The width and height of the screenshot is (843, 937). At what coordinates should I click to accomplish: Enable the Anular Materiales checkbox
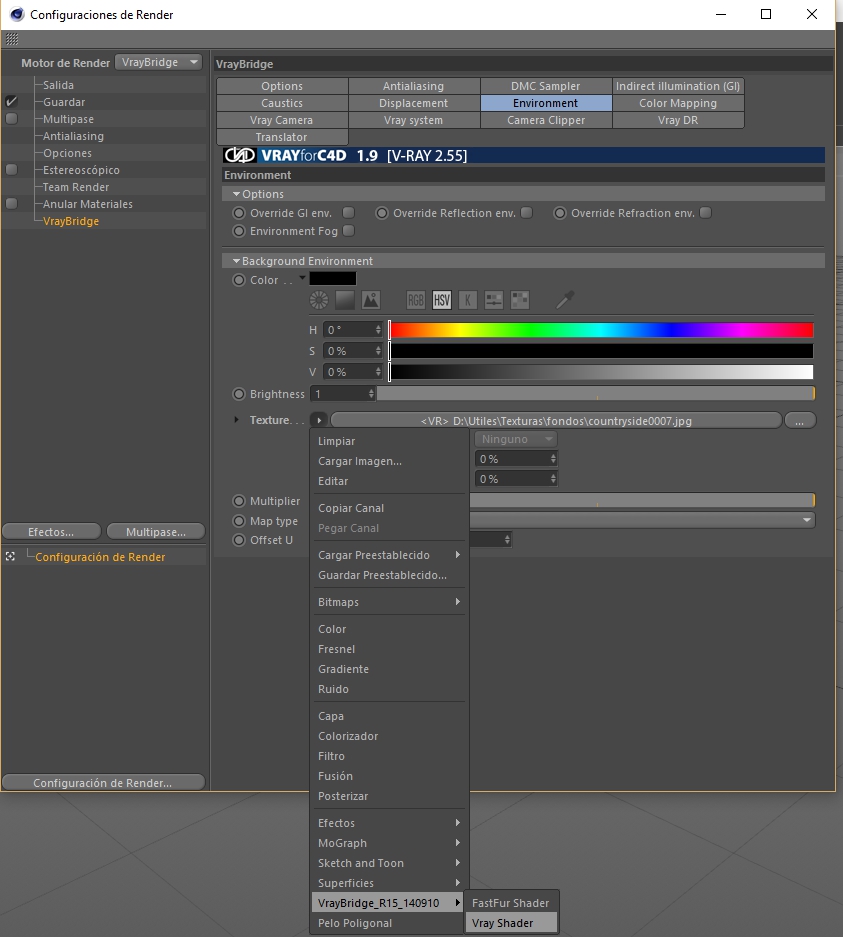pos(11,204)
